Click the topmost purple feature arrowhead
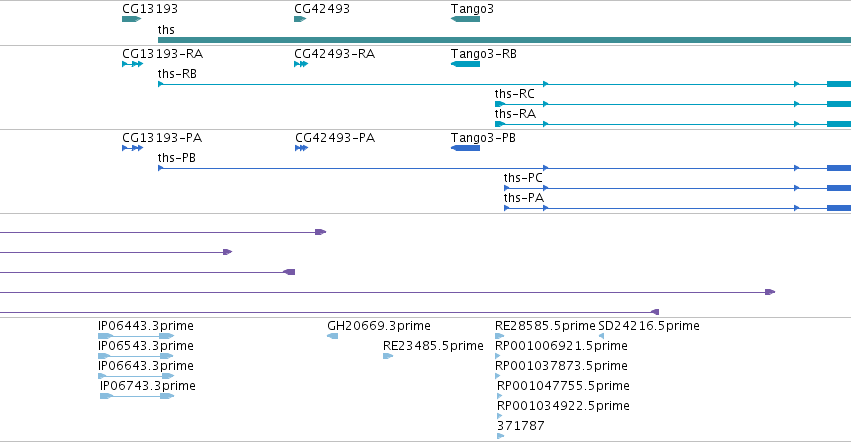This screenshot has width=851, height=442. coord(321,232)
